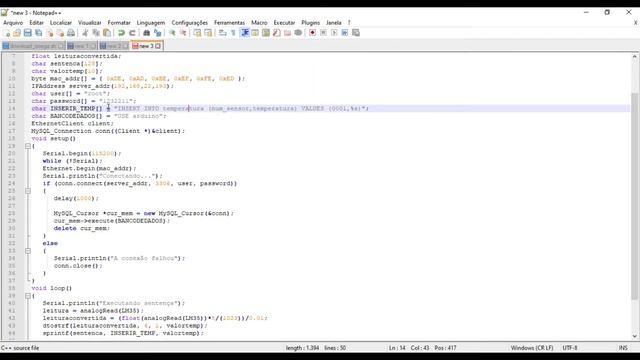Screen dimensions: 640x360
Task: Close the new 1 tab using its X
Action: coord(93,46)
